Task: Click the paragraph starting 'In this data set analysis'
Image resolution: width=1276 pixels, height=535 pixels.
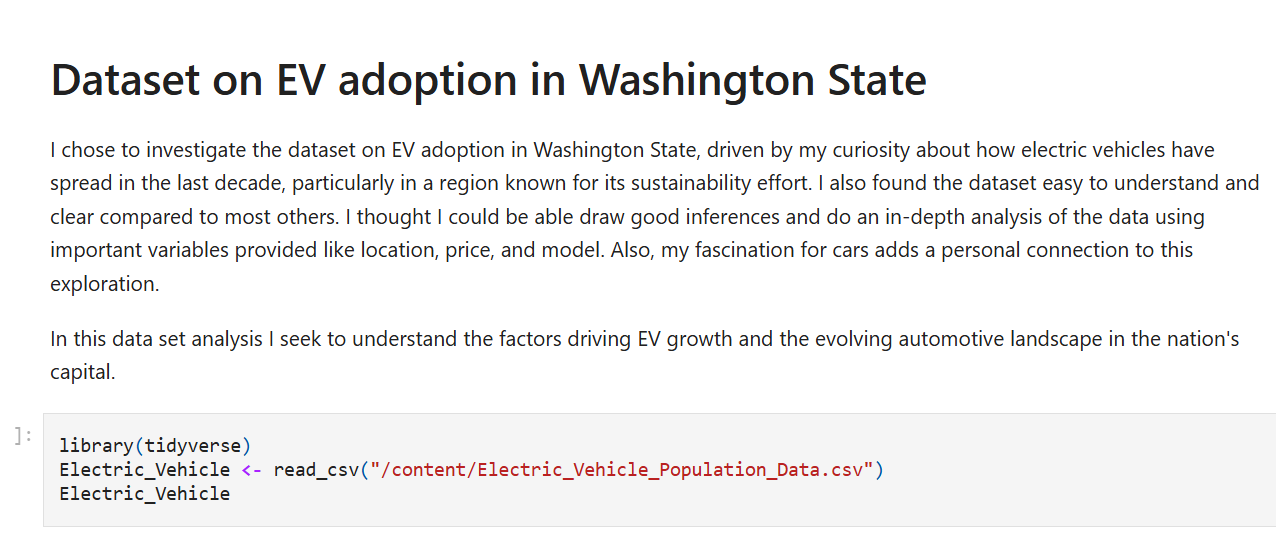Action: coord(645,356)
